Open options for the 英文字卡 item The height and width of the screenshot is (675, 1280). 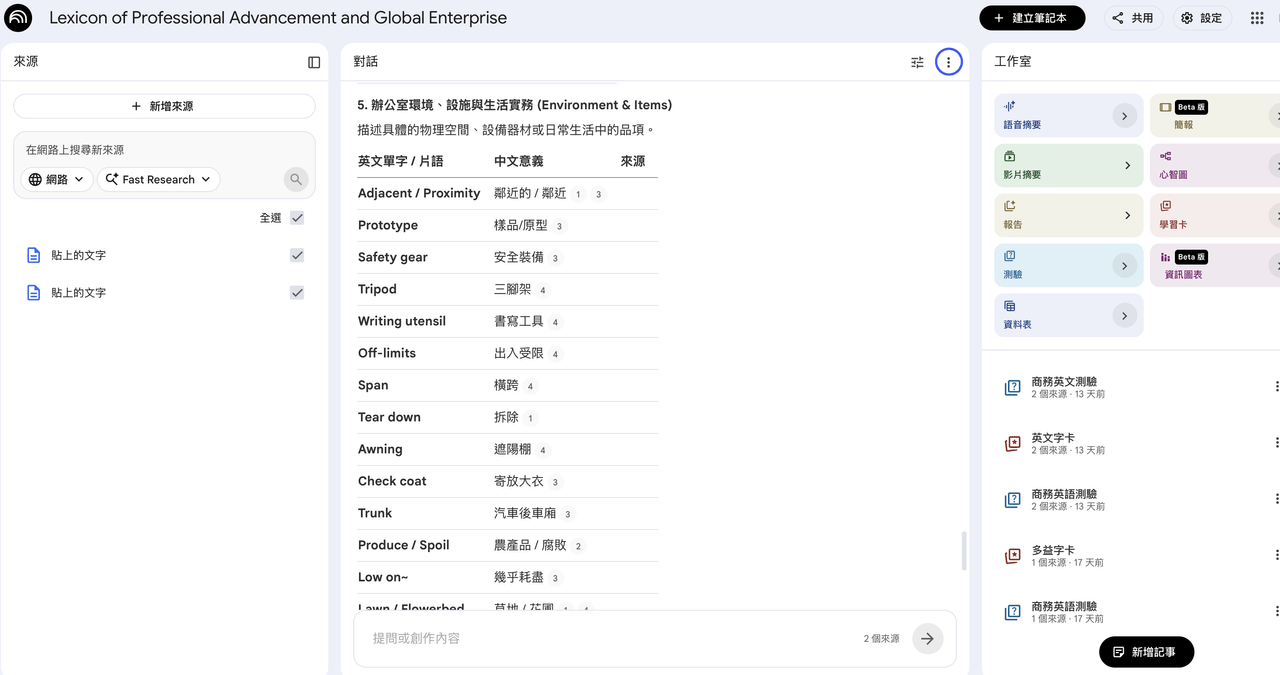(1276, 443)
